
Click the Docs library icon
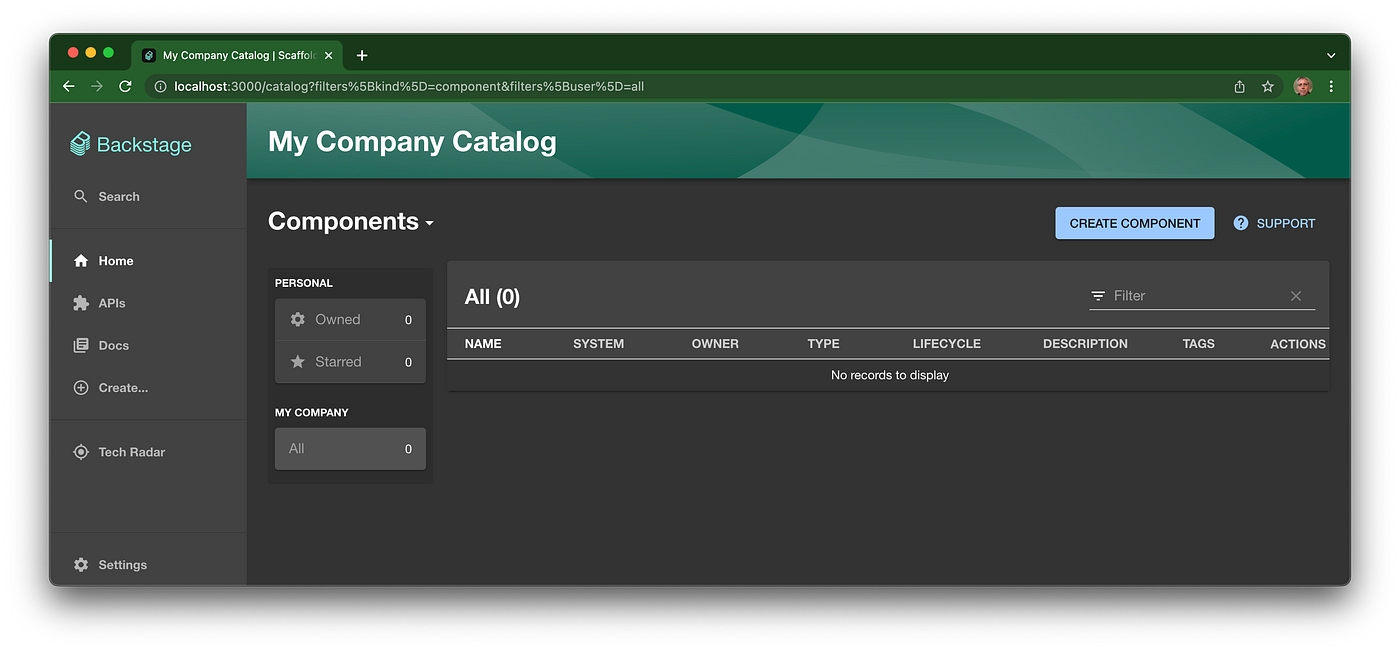coord(81,345)
